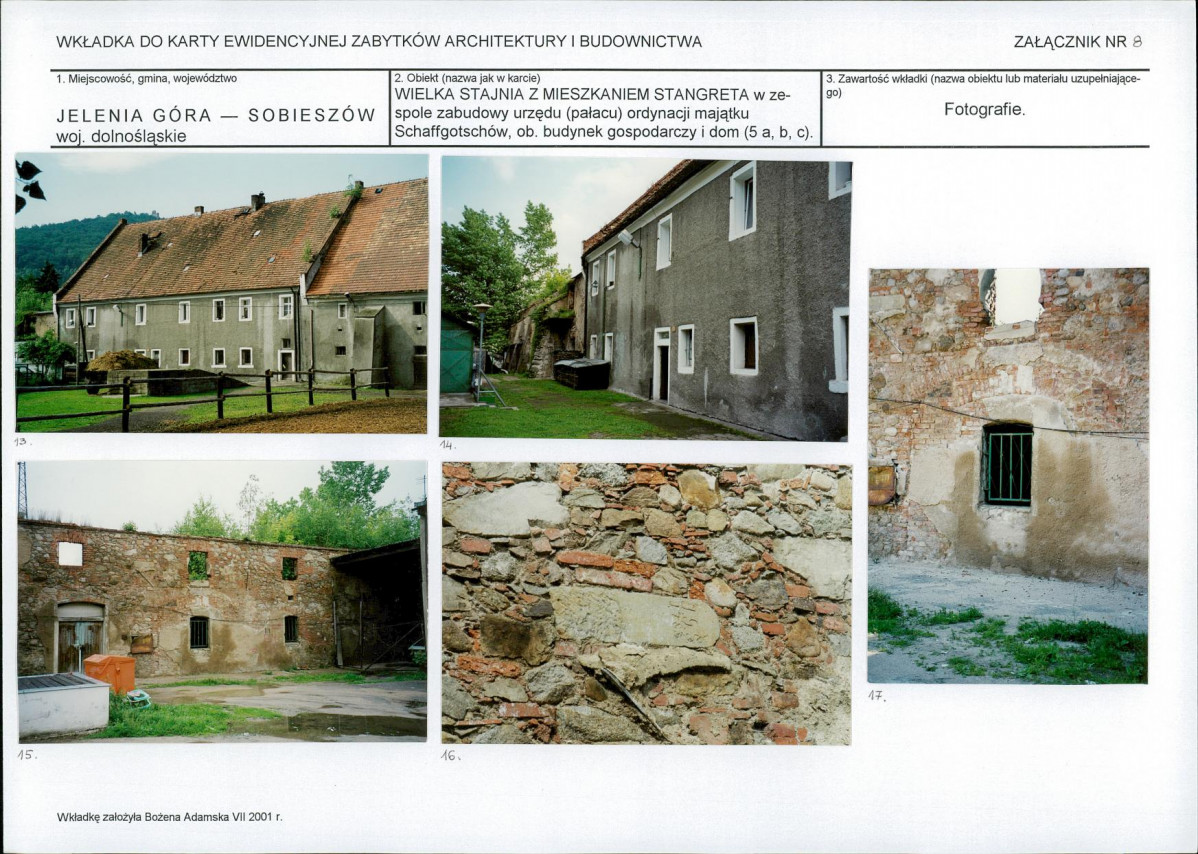Click the 'WIELKA STAJNIA Z MIESZKANIEM STANGRETA' object name
Viewport: 1198px width, 854px height.
click(571, 95)
